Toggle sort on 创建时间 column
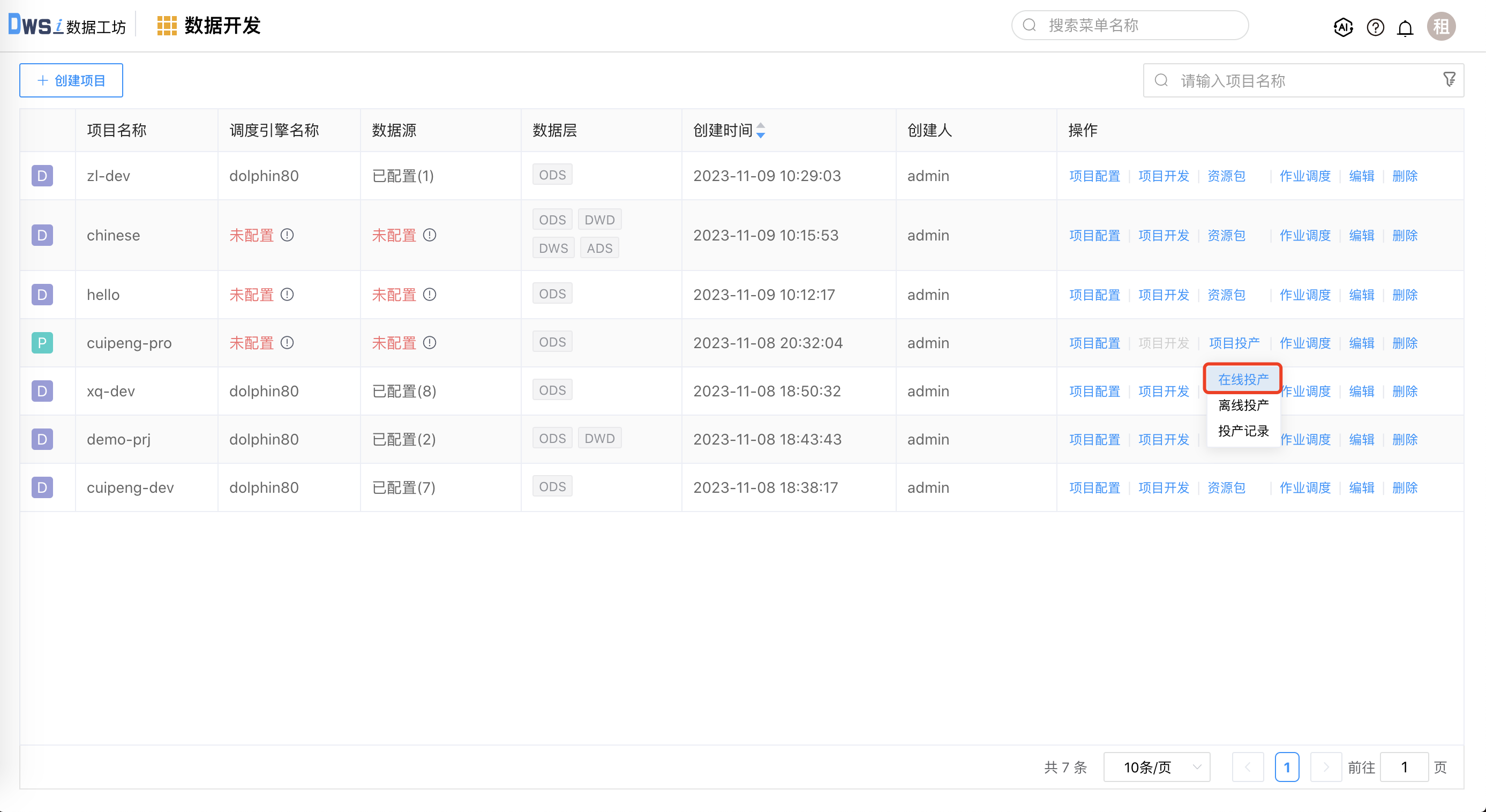1486x812 pixels. [x=760, y=130]
